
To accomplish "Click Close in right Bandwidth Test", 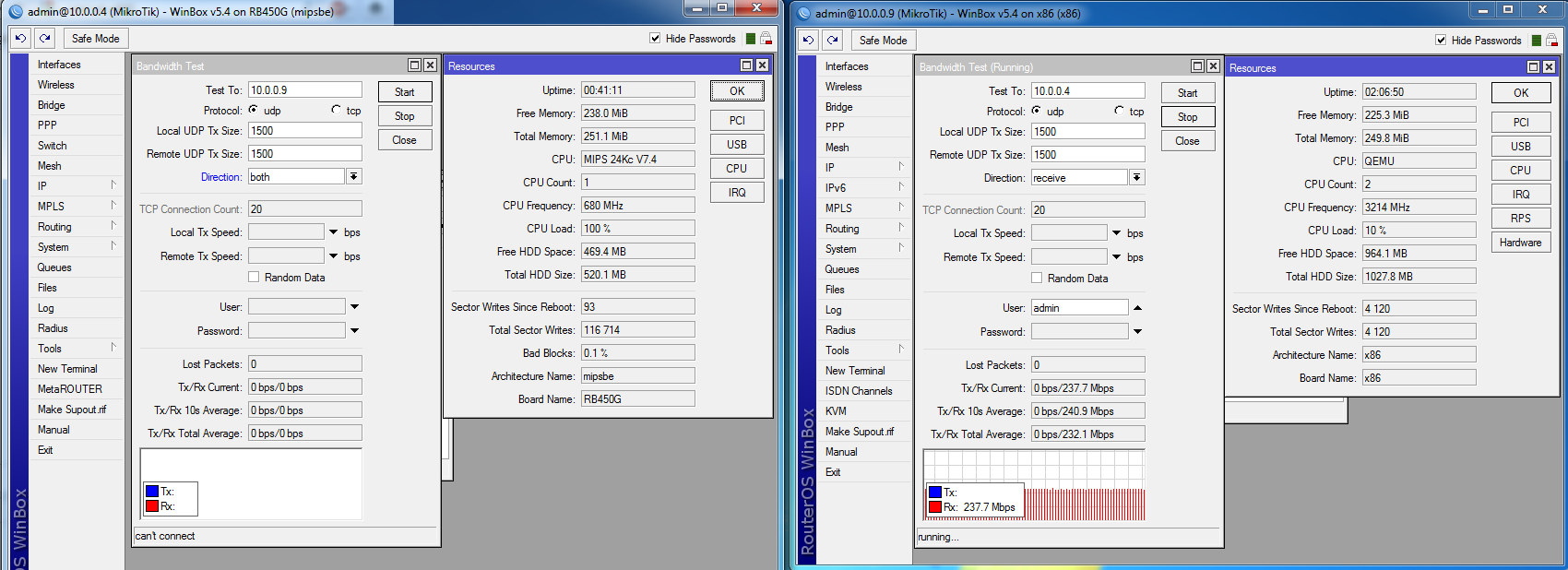I will click(1188, 141).
